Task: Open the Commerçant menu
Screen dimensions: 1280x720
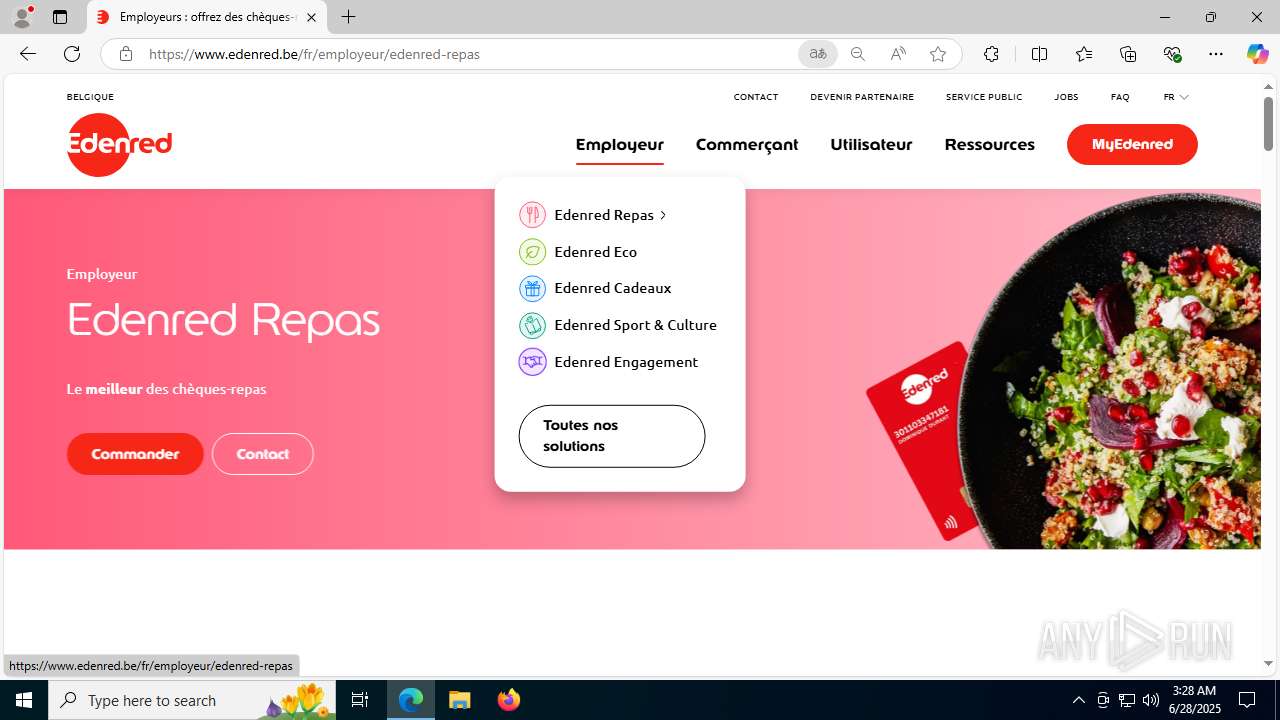Action: tap(747, 145)
